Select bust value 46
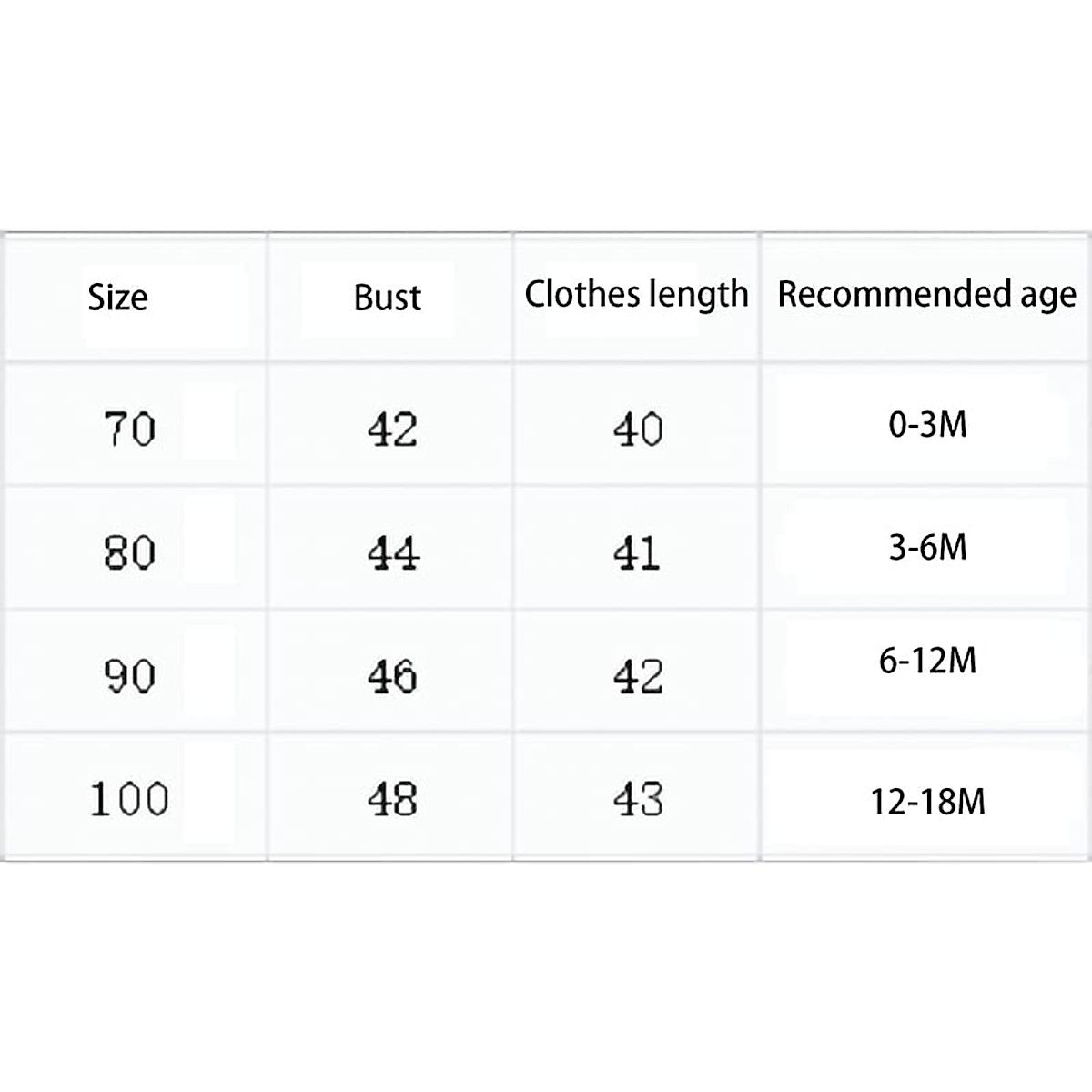The height and width of the screenshot is (1092, 1092). (x=392, y=676)
